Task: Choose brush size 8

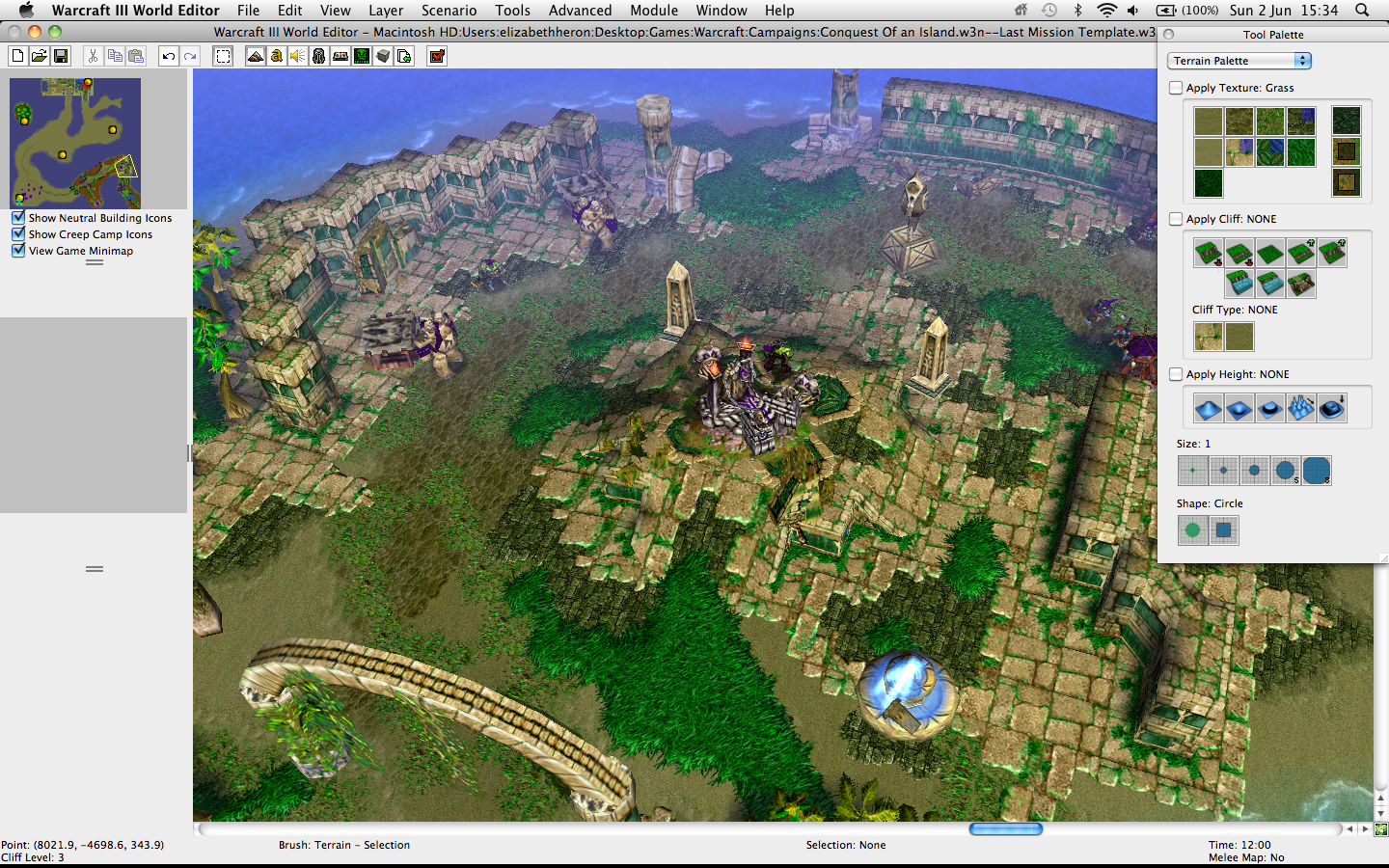Action: (x=1317, y=471)
